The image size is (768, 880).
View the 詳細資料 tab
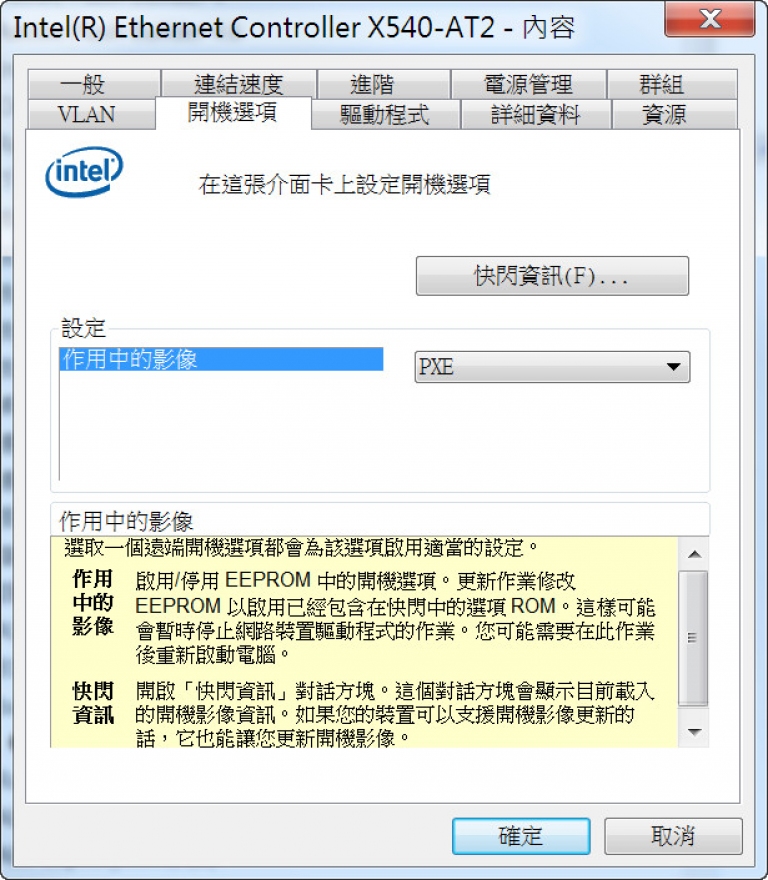point(536,114)
